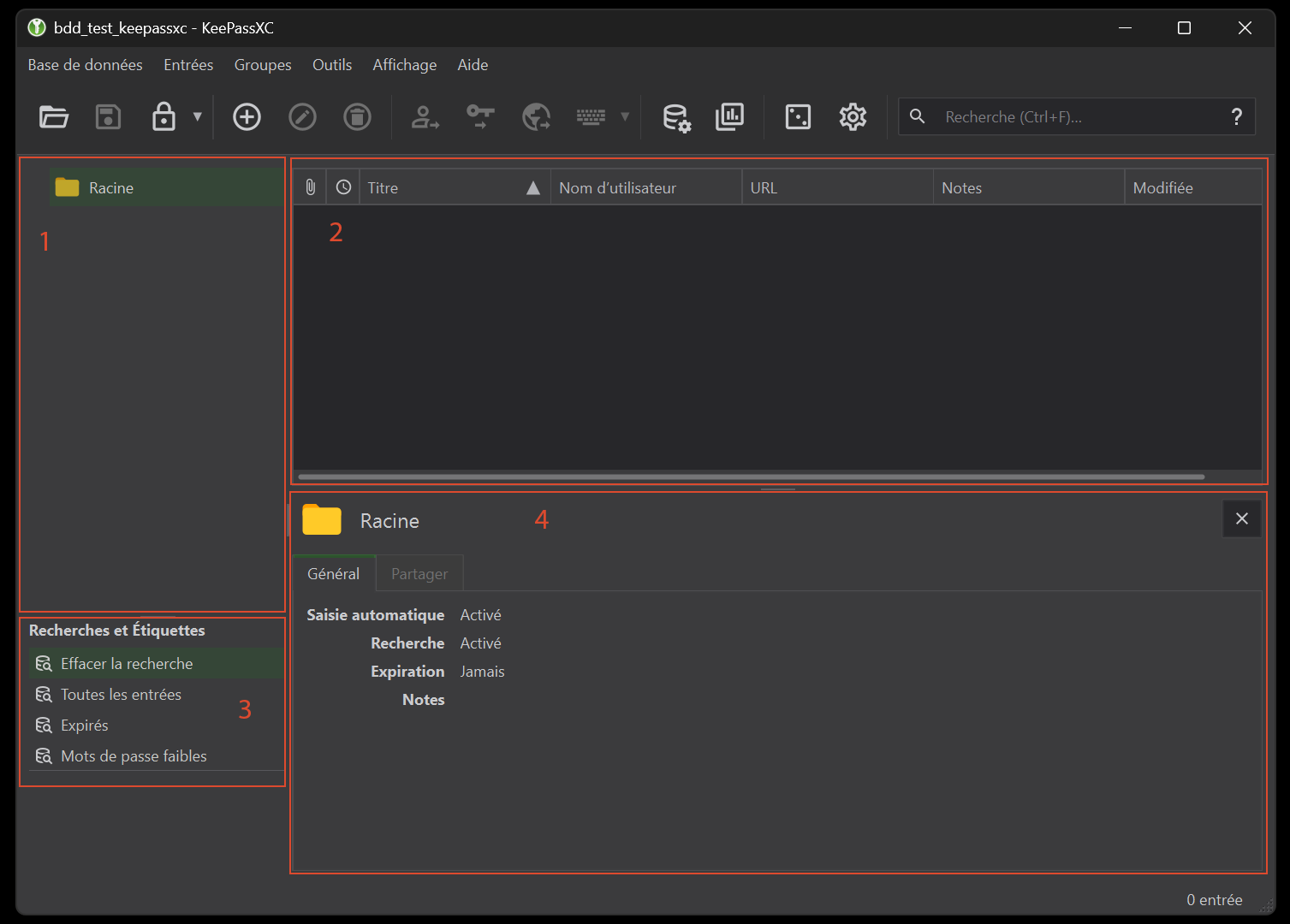Open the Outils menu

click(332, 65)
